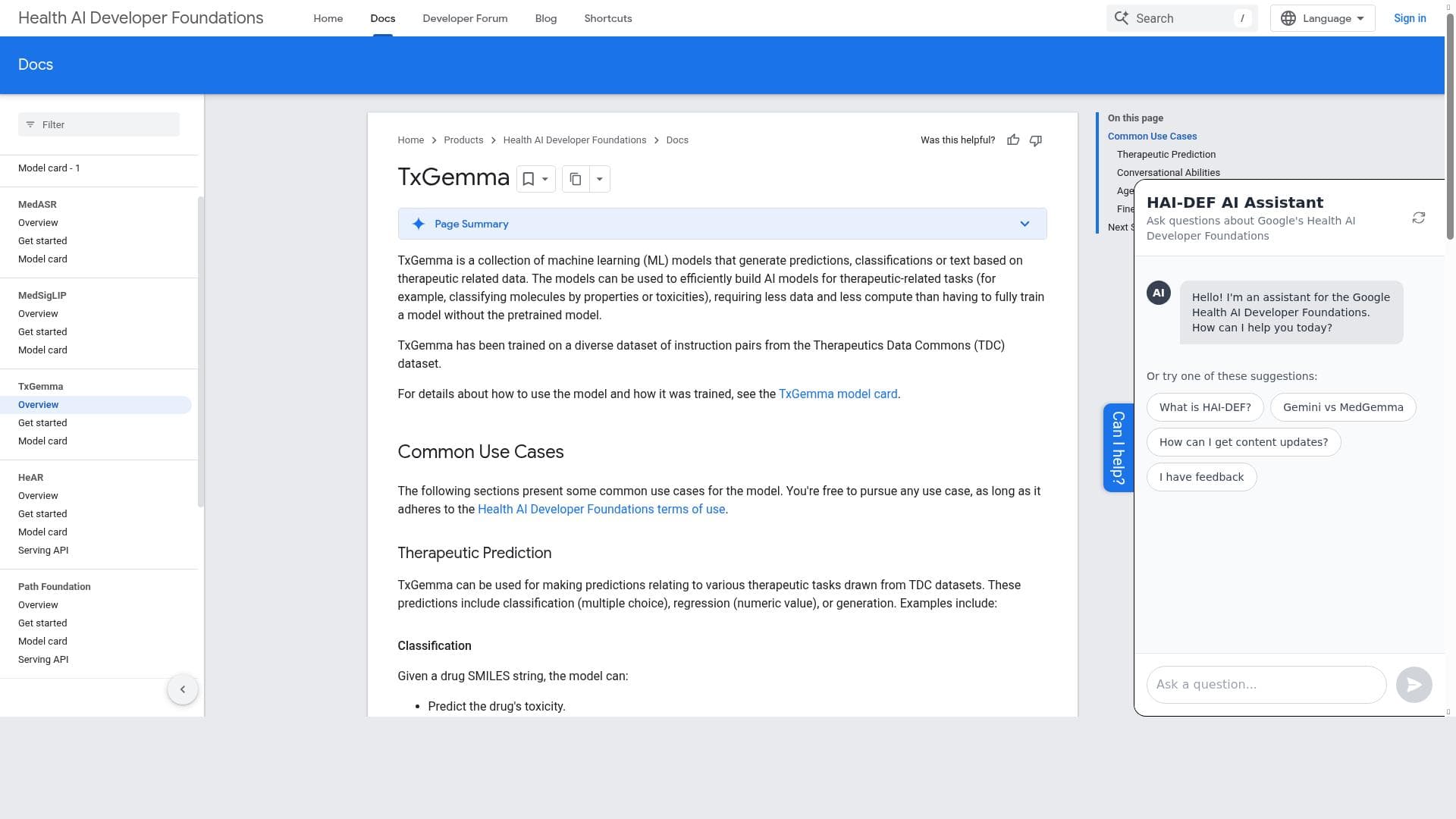This screenshot has width=1456, height=819.
Task: Open the Shortcuts tab
Action: point(608,18)
